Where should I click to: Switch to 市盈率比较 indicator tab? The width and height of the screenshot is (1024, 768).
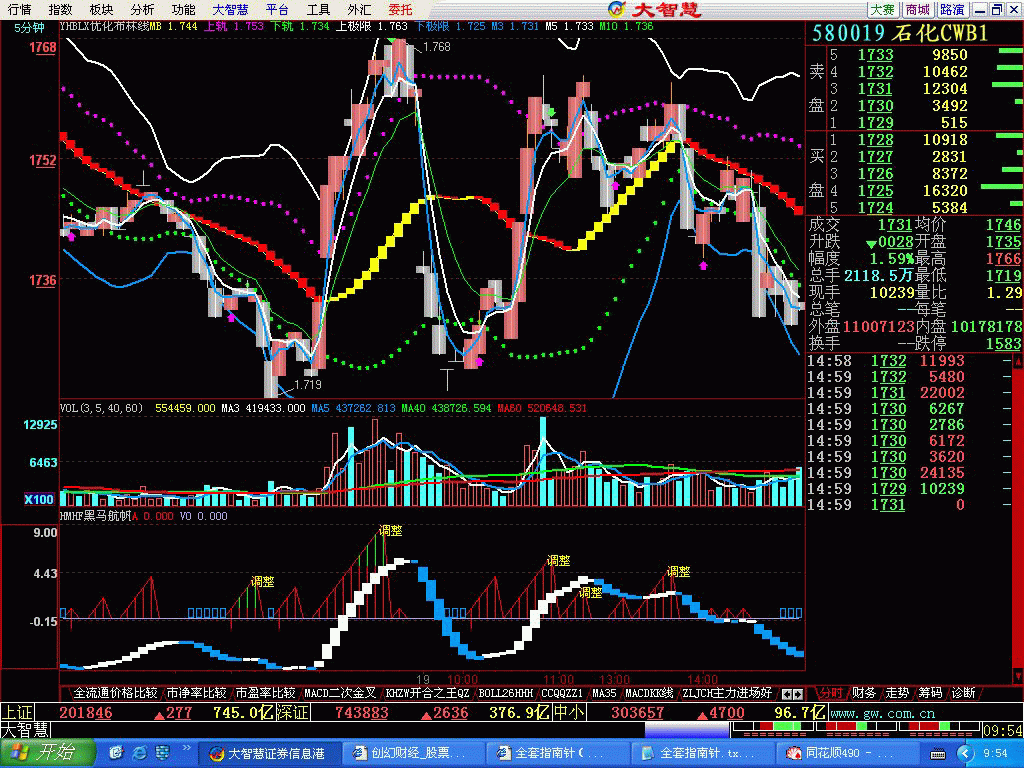[265, 693]
